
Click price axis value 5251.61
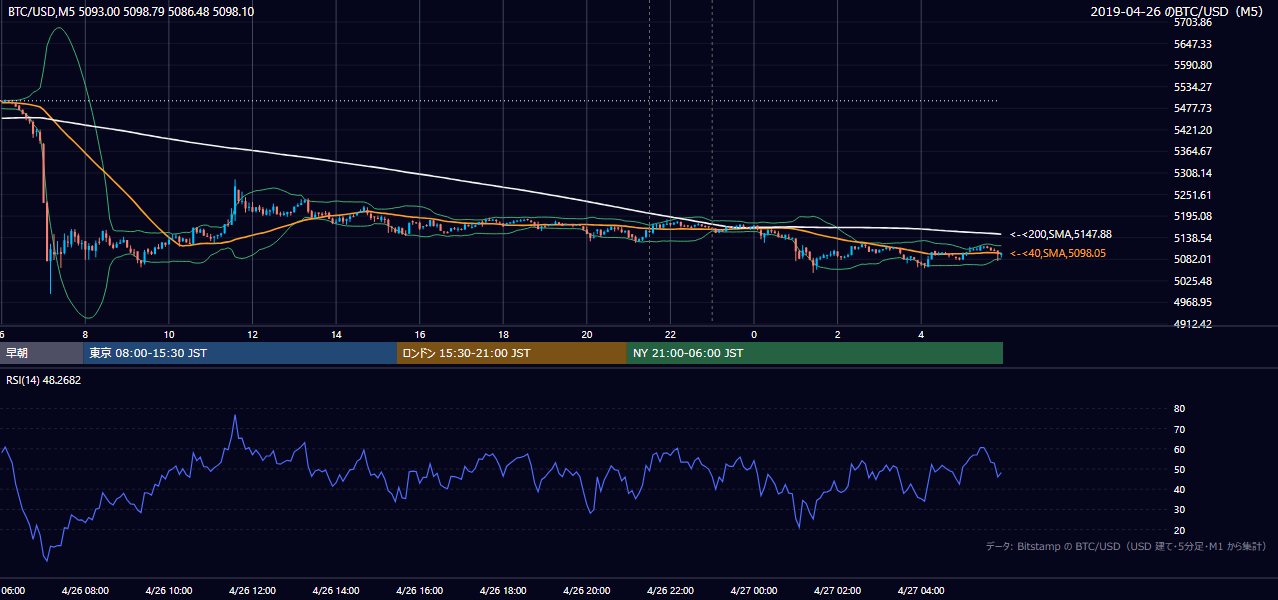pyautogui.click(x=1193, y=195)
